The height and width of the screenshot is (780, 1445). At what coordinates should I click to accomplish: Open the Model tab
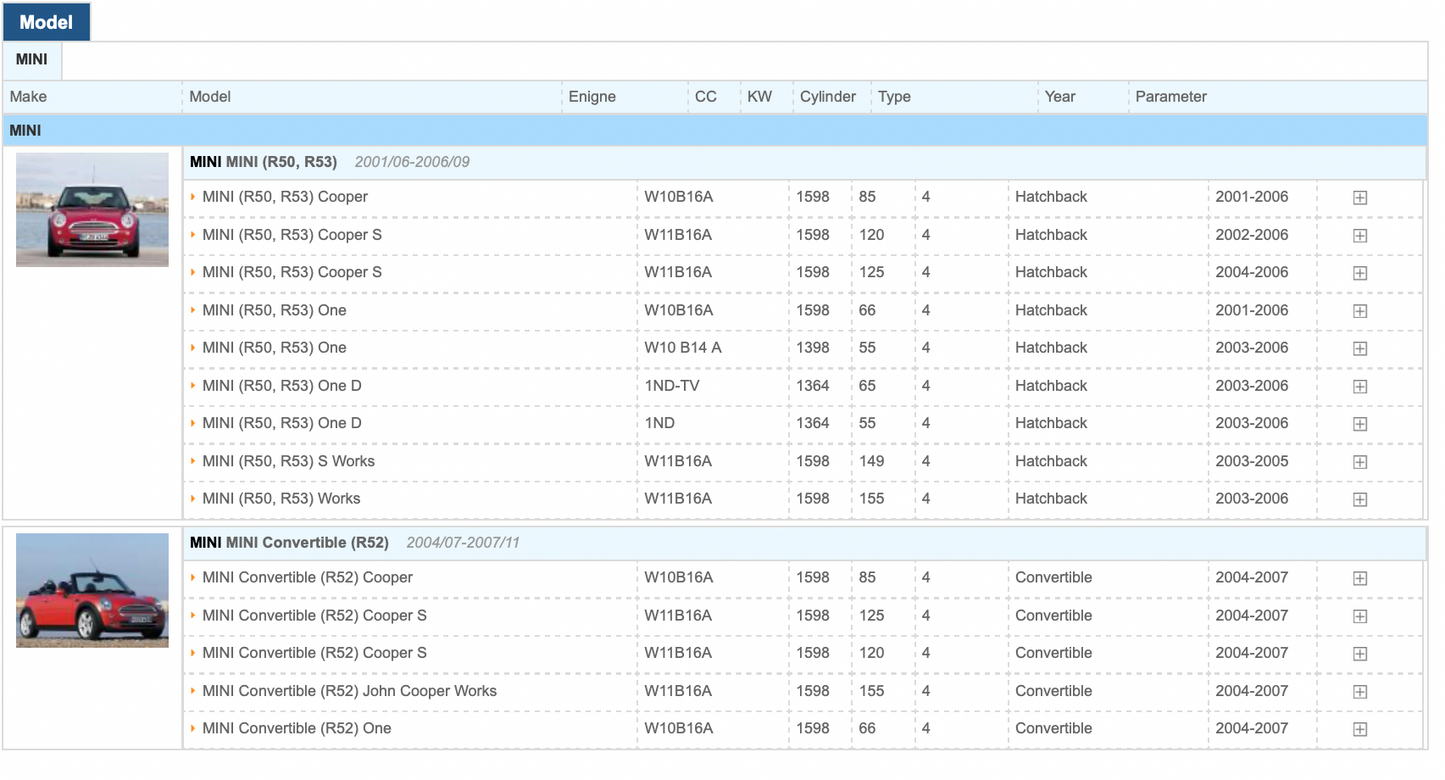46,22
